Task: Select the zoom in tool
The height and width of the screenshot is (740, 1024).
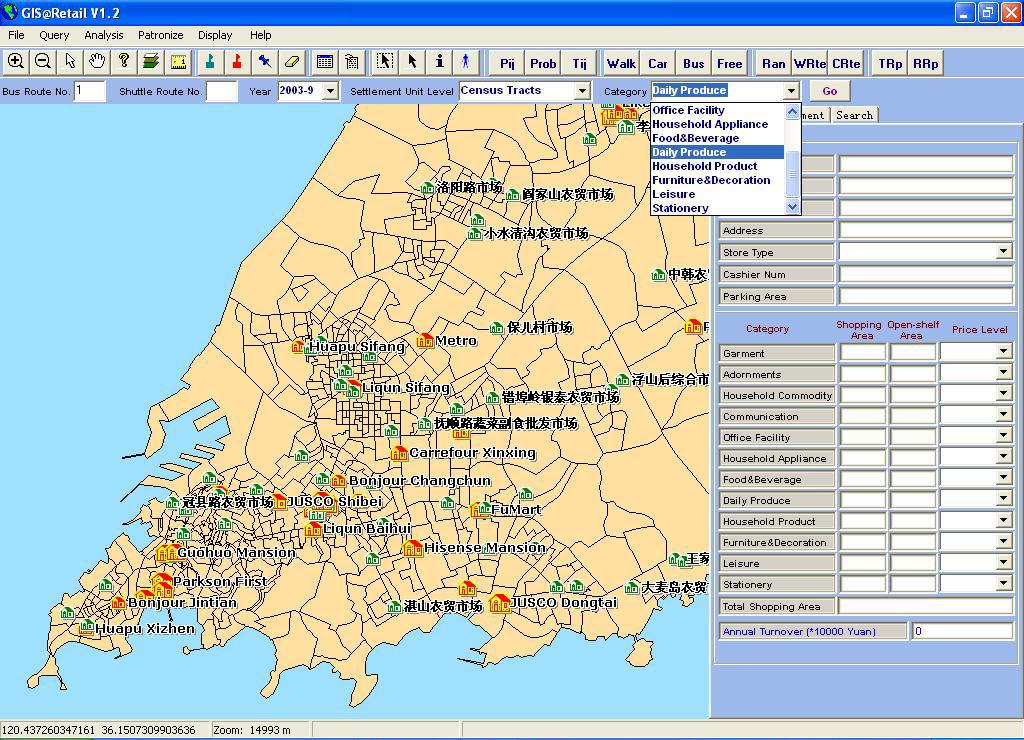Action: tap(16, 62)
